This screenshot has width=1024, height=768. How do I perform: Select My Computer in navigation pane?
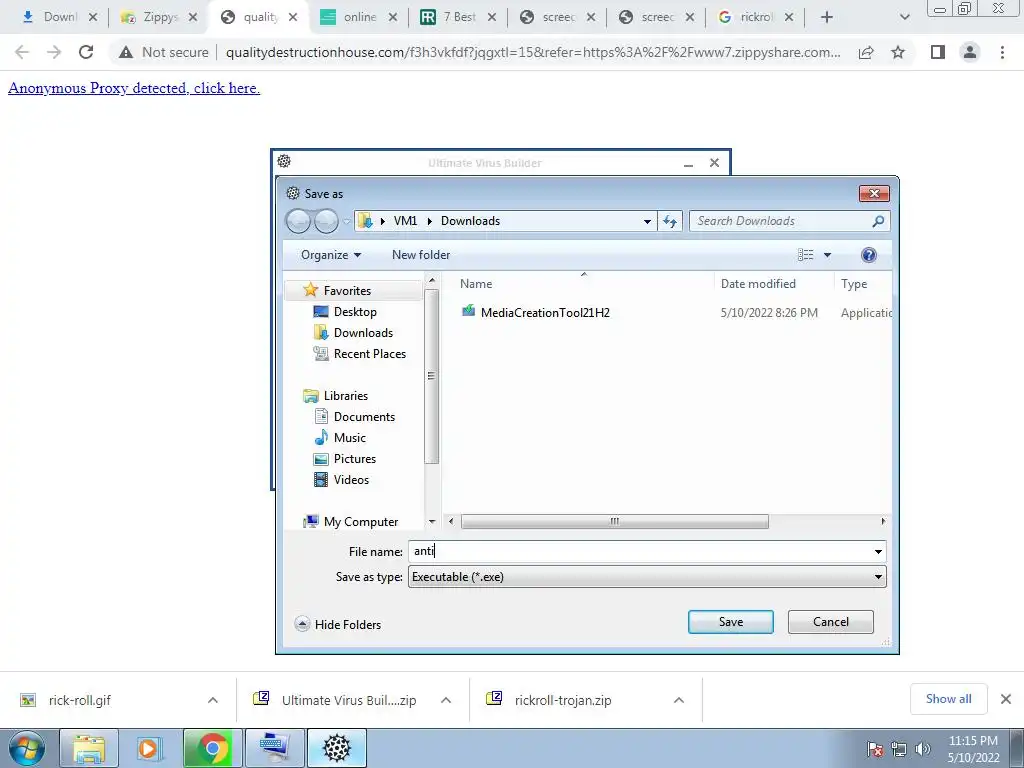[x=351, y=522]
